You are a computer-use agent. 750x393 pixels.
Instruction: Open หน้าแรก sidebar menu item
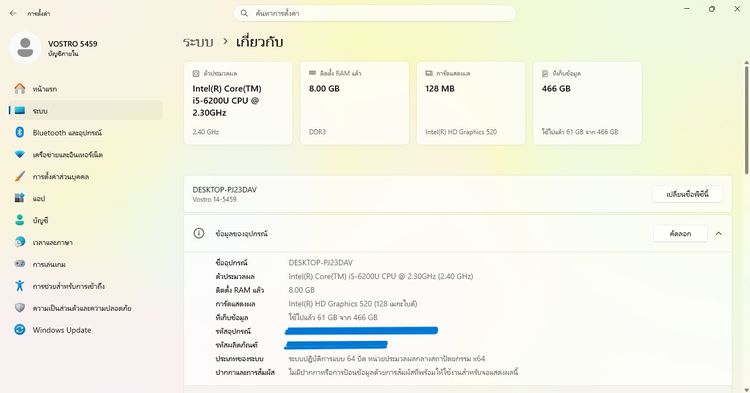point(86,89)
